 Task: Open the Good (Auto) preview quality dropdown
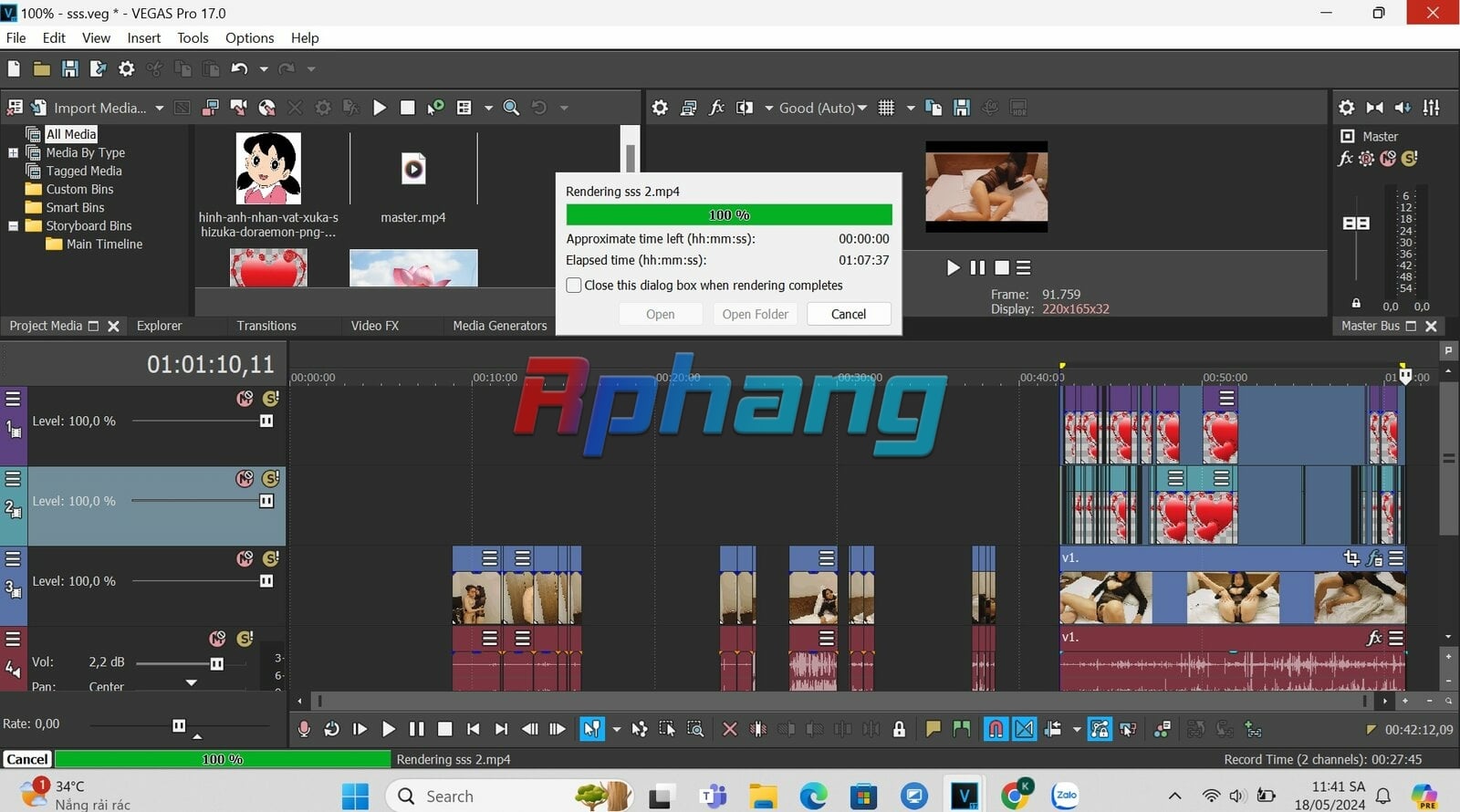click(x=822, y=108)
